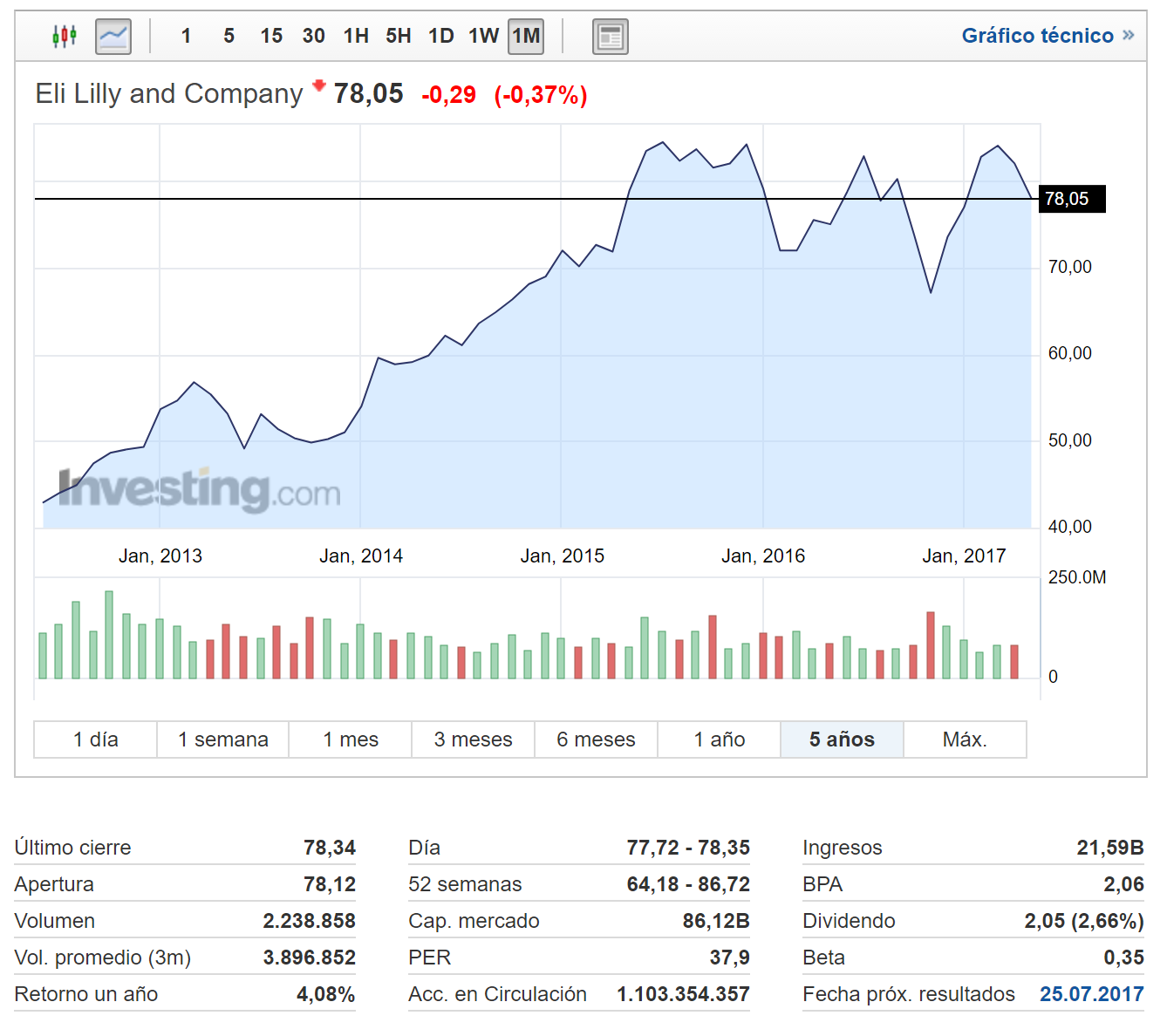Display the Máx. full history range

pyautogui.click(x=965, y=740)
